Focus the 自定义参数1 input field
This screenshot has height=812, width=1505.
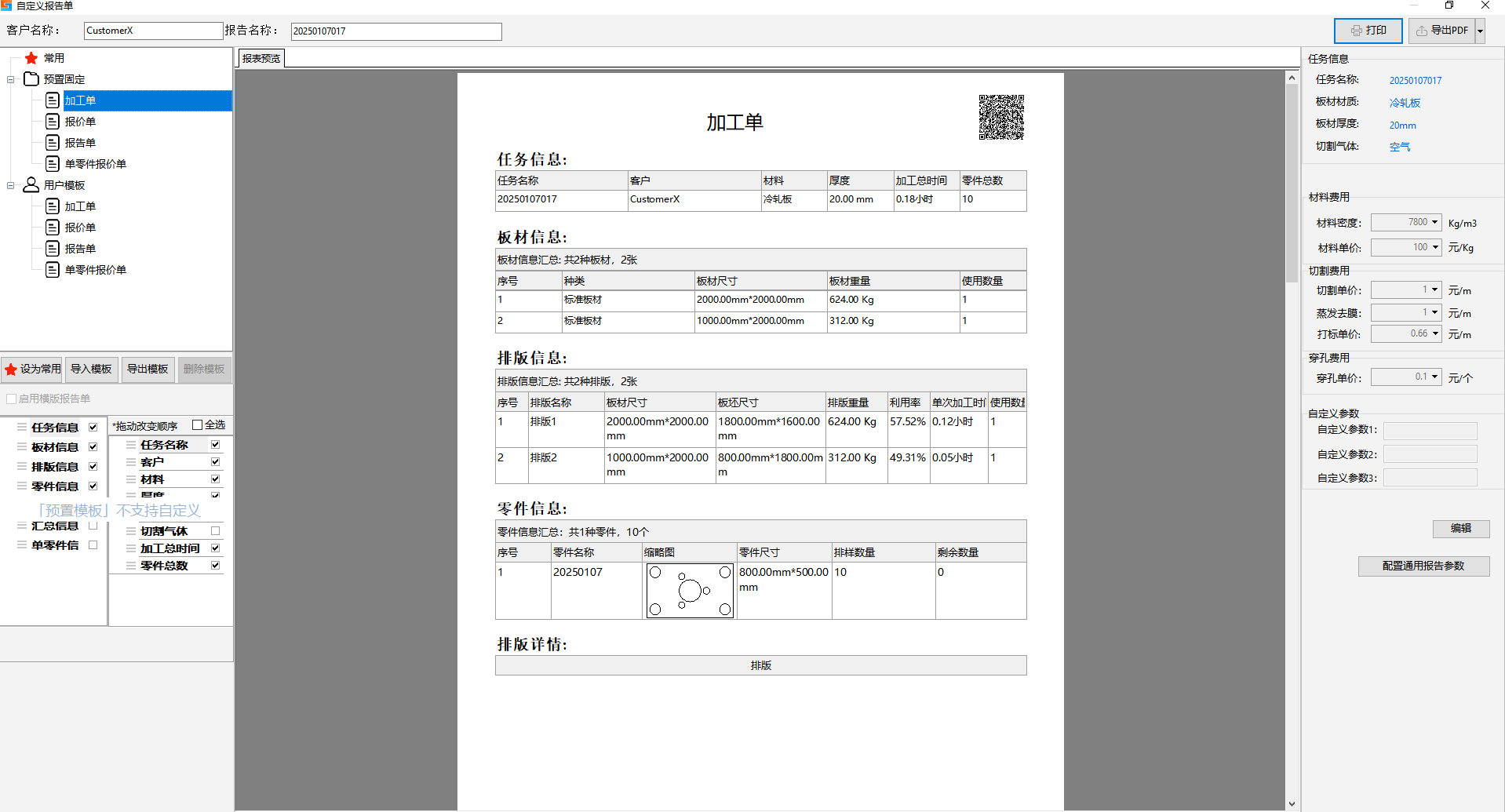click(x=1430, y=431)
